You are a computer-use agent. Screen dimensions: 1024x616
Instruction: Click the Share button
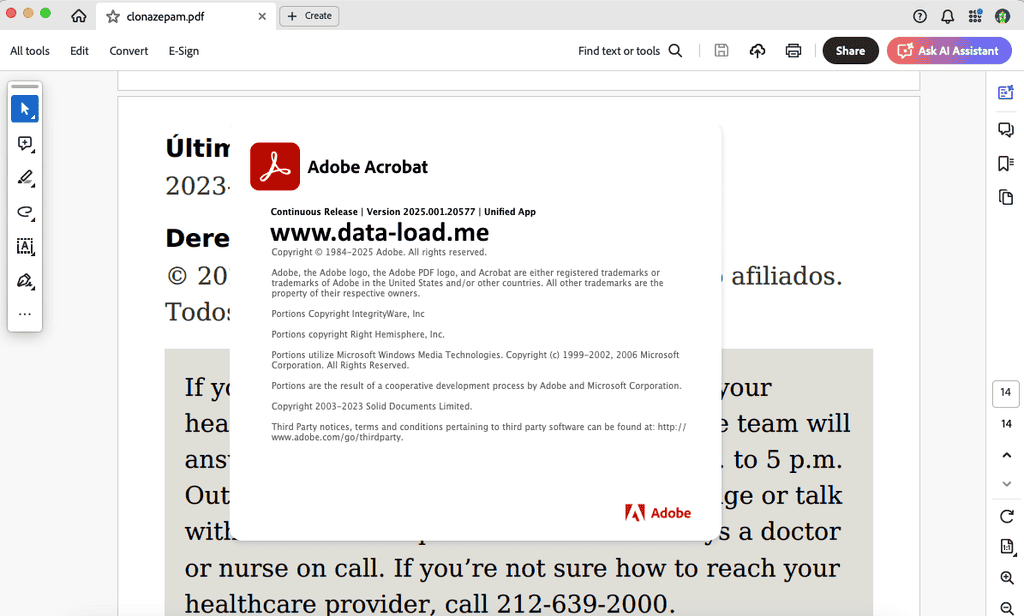pos(850,50)
